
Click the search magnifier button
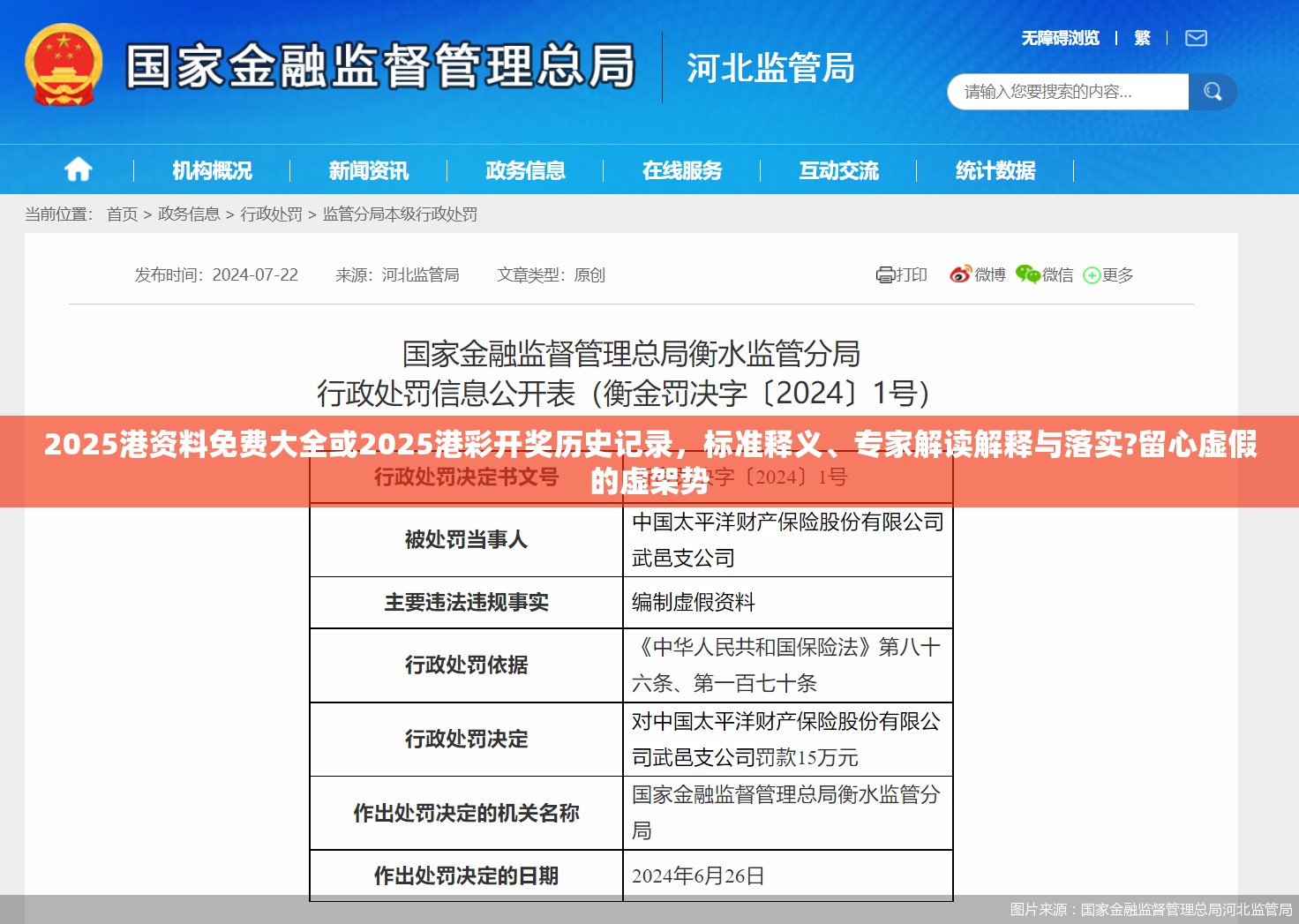click(x=1213, y=92)
